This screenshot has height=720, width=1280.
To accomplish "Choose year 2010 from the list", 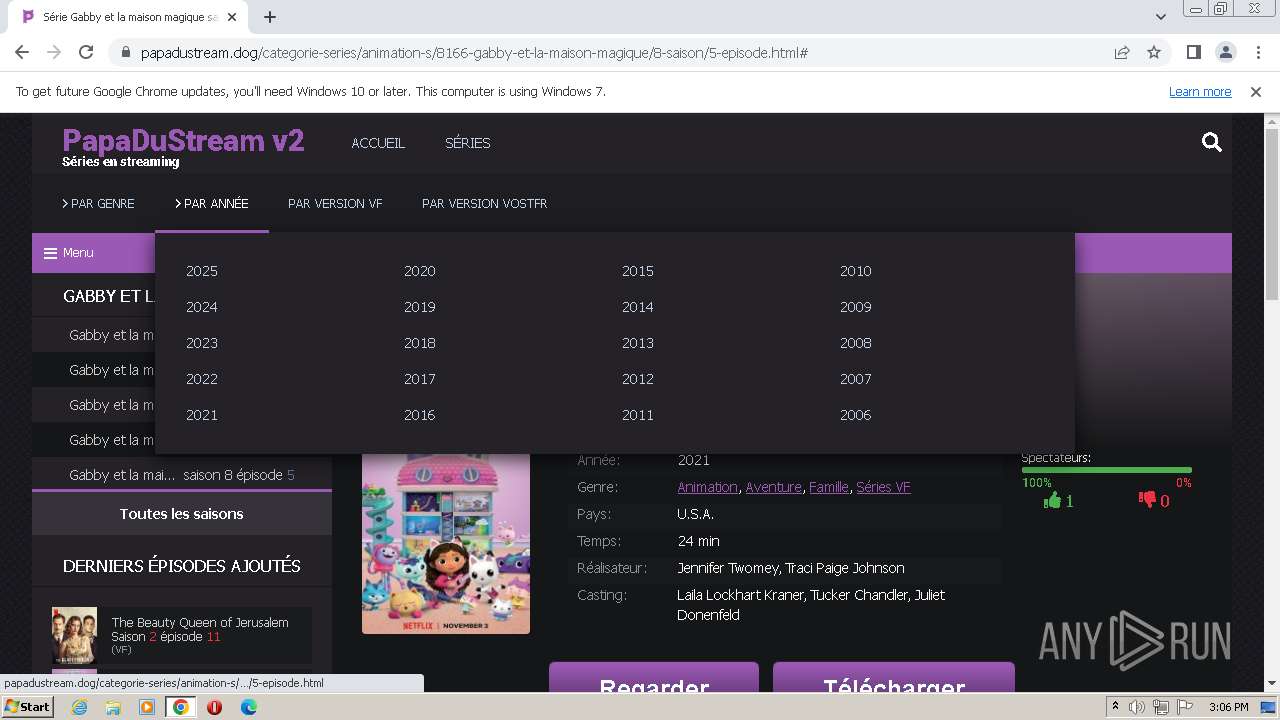I will pos(856,271).
